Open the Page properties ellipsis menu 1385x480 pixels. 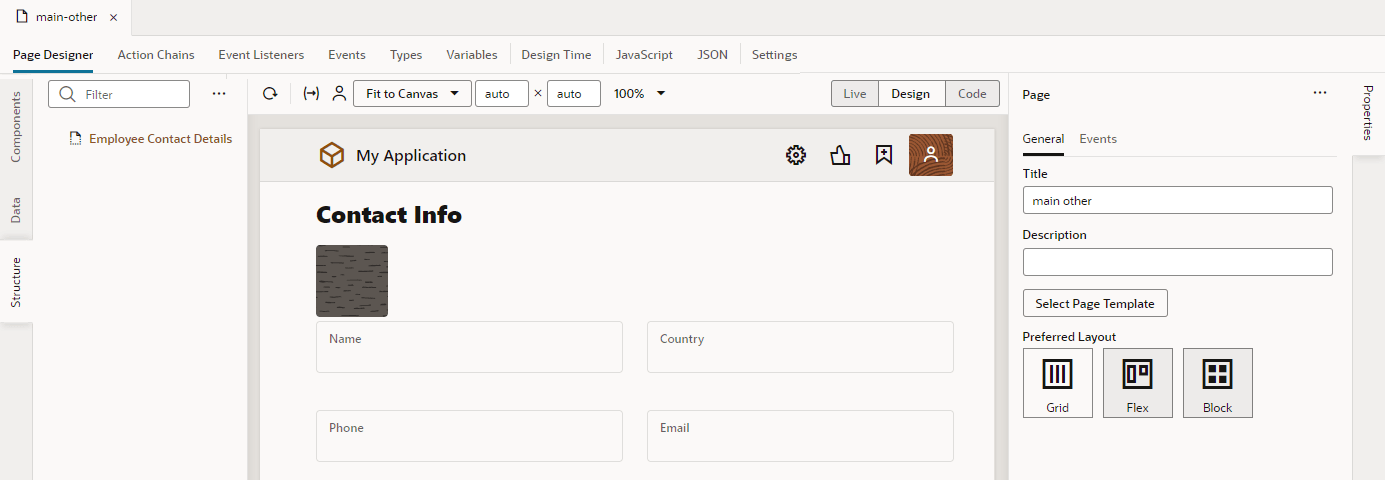(x=1320, y=92)
